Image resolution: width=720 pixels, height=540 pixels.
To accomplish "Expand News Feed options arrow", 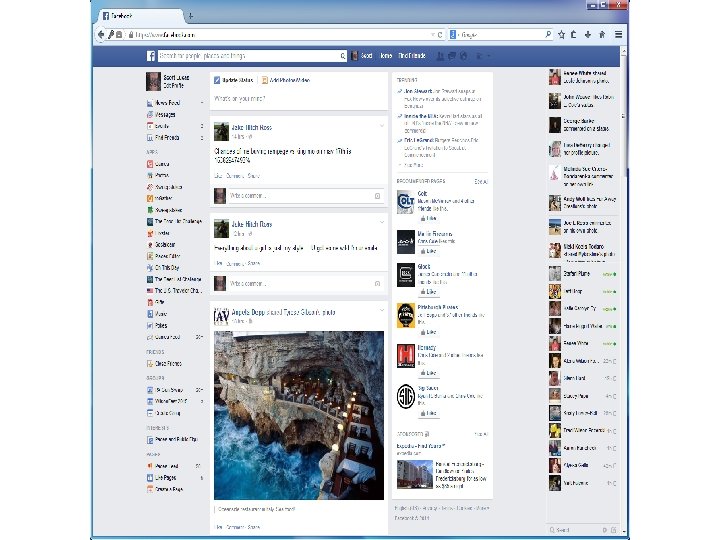I will tap(202, 103).
